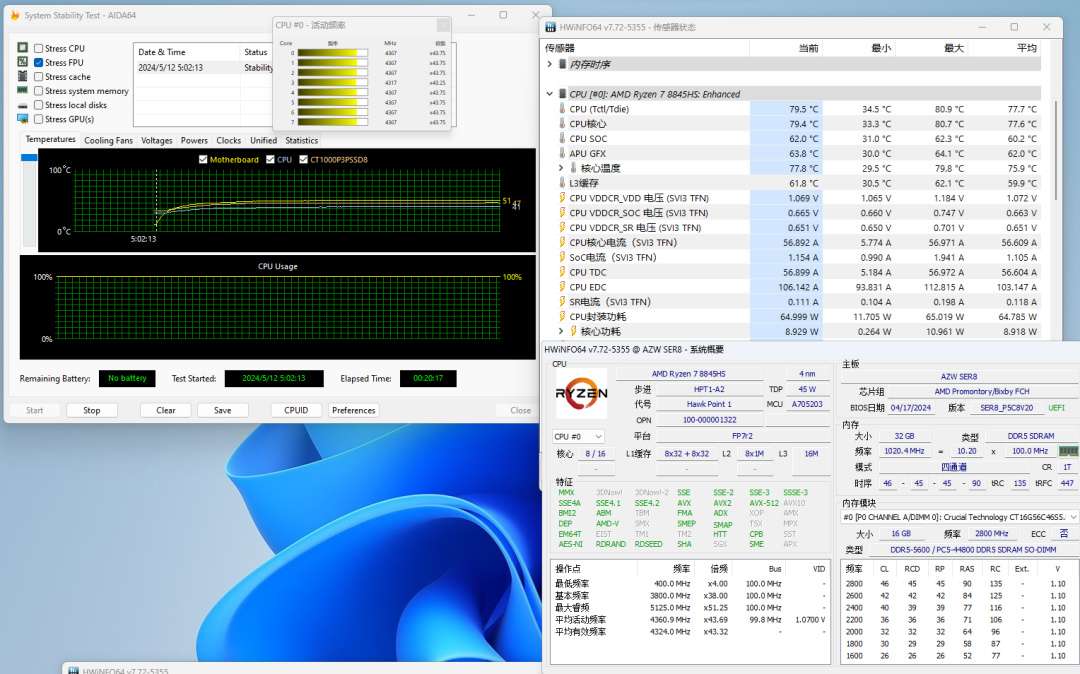Expand the 内存时序 sensor group
1080x674 pixels.
550,64
